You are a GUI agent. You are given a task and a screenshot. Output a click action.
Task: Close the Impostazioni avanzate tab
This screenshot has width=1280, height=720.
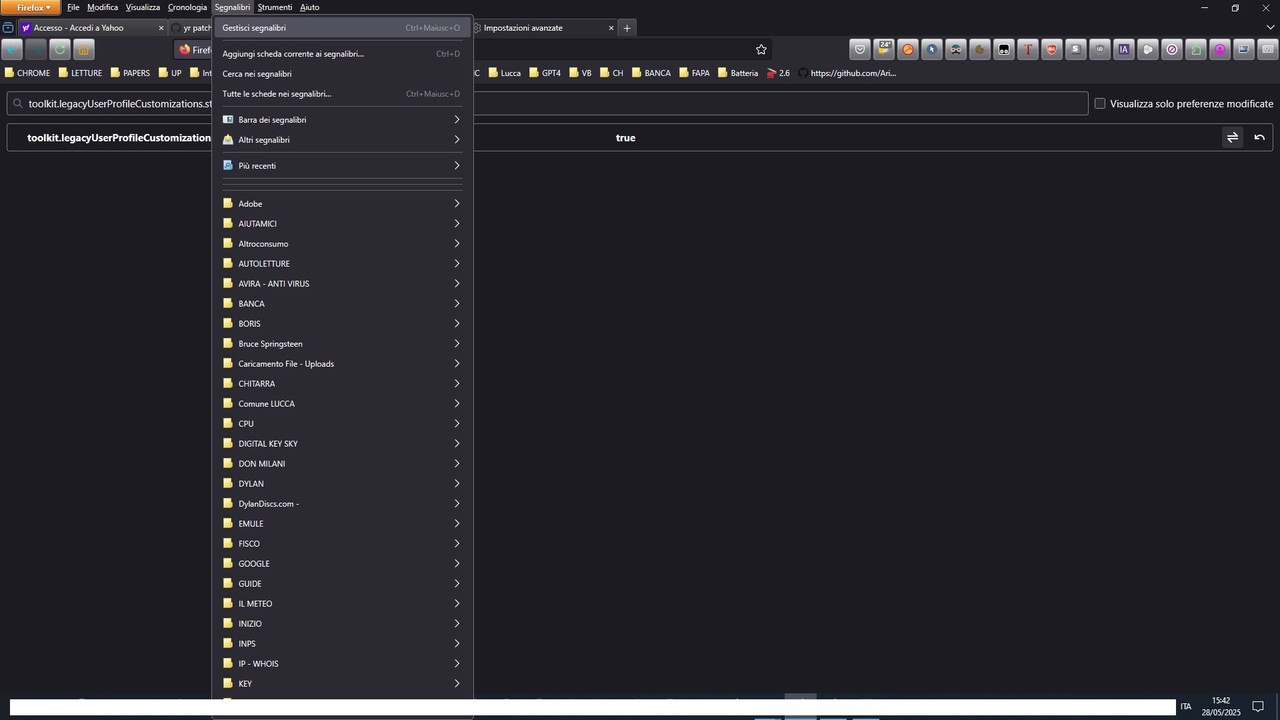(x=611, y=28)
